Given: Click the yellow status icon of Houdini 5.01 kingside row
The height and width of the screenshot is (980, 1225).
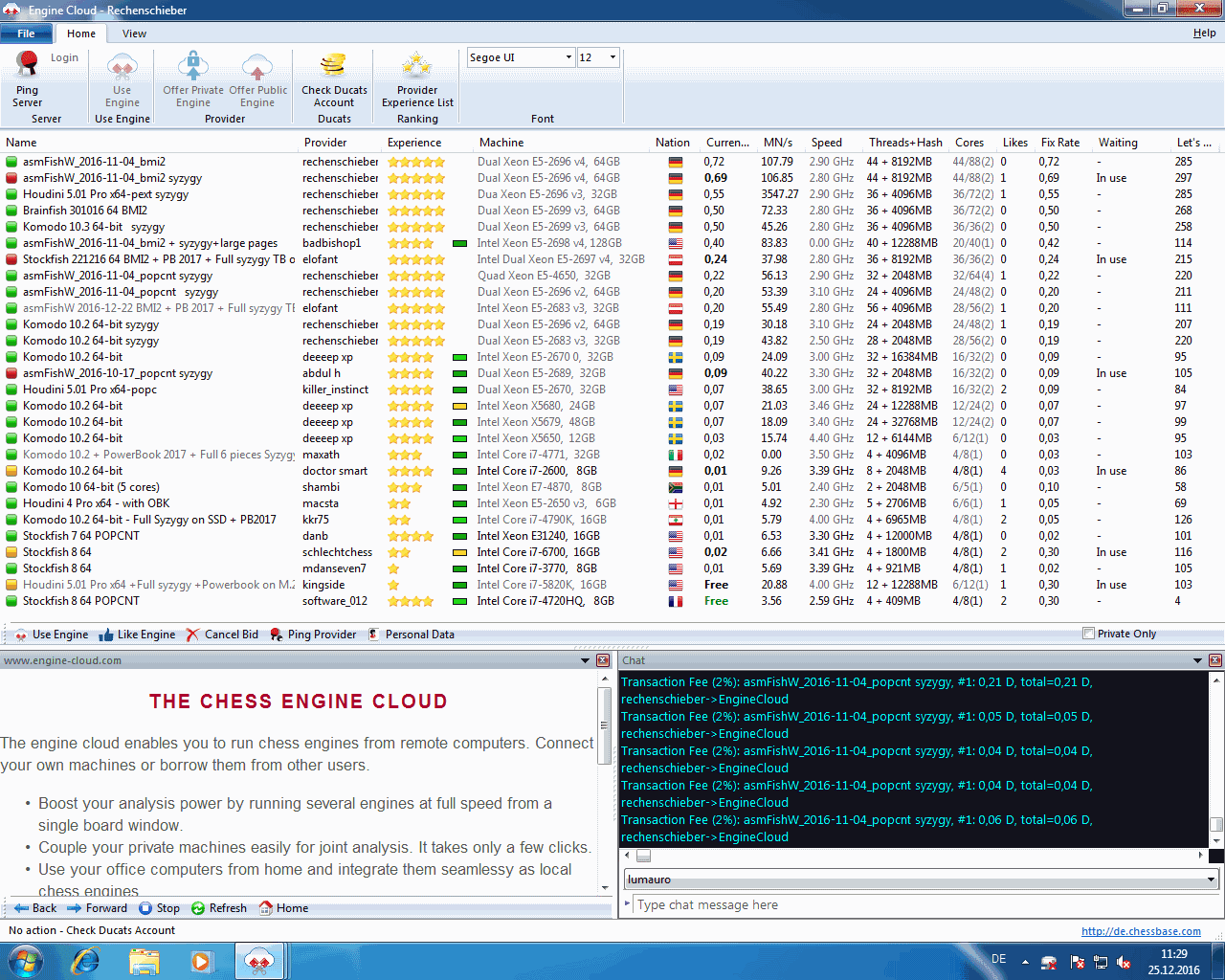Looking at the screenshot, I should coord(11,585).
